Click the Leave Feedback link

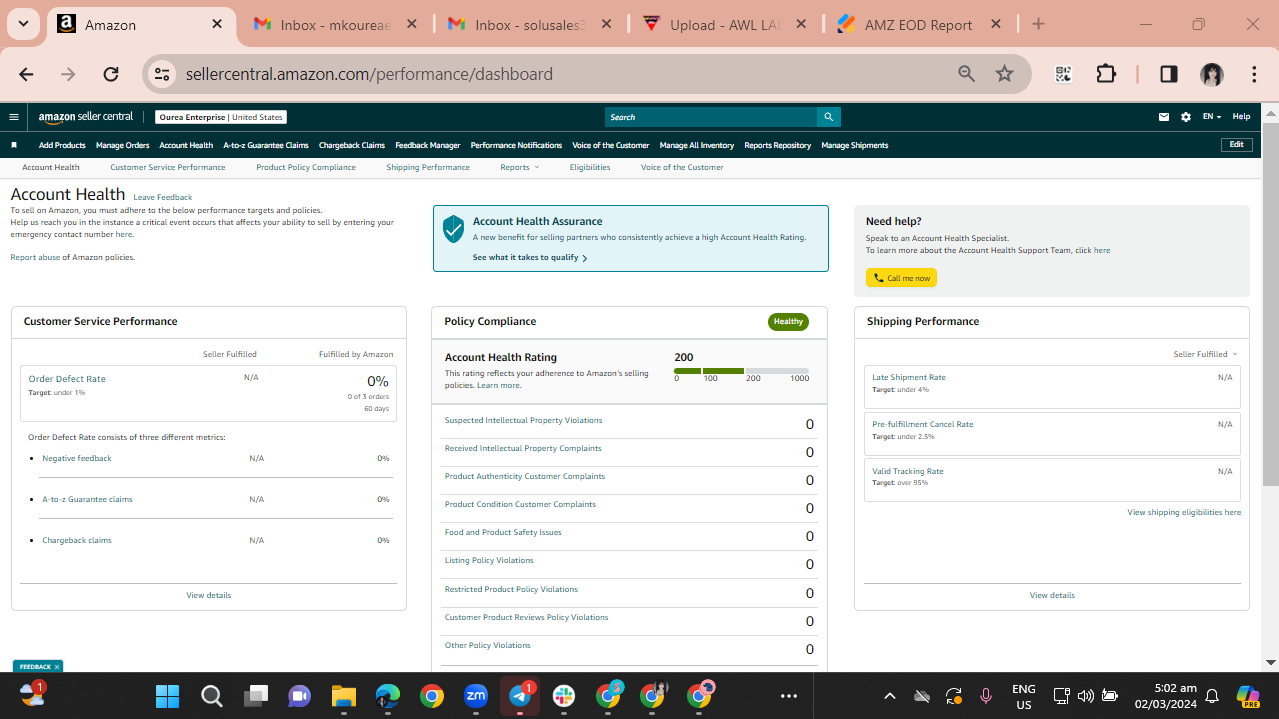point(163,197)
